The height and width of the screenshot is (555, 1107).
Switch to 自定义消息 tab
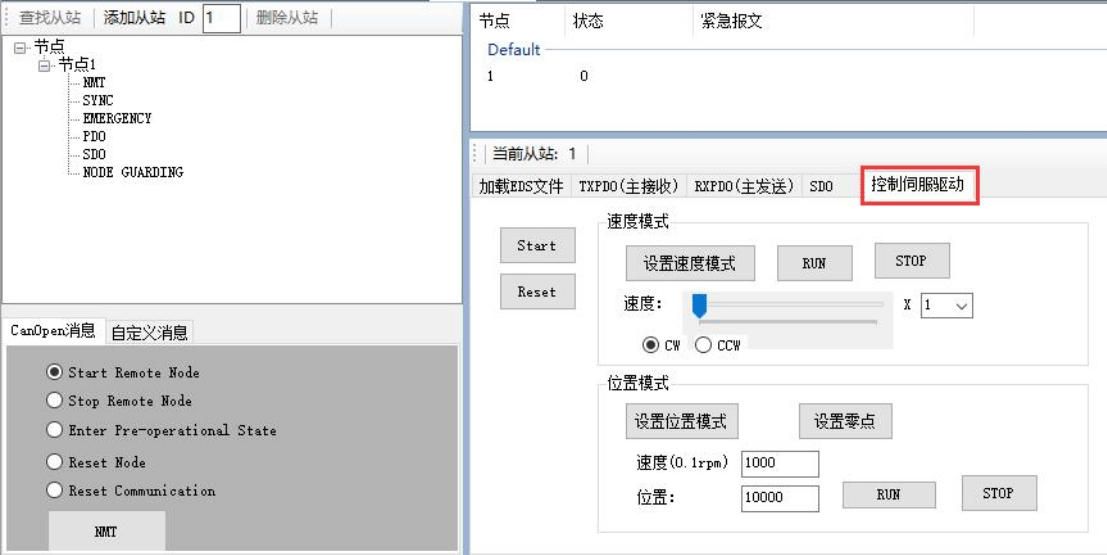point(149,332)
